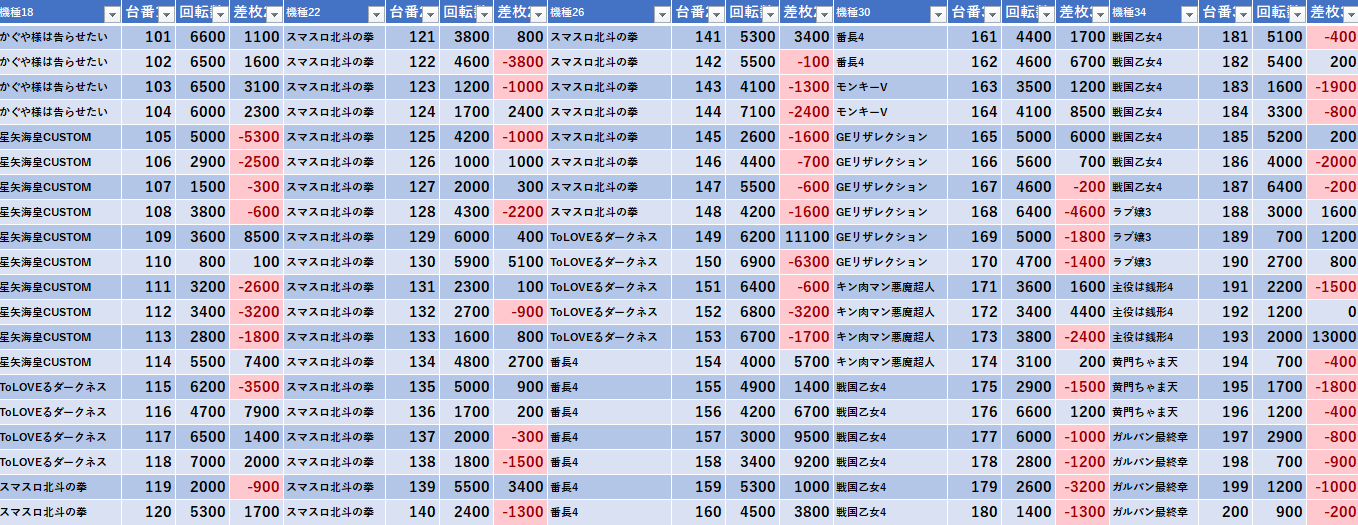Select the 台番 cell 101
Screen dimensions: 1358x525
[148, 37]
